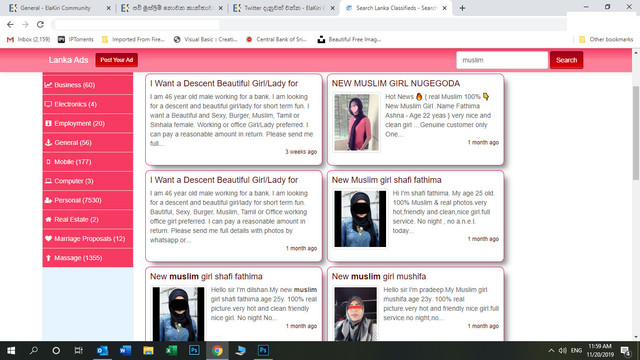Open File Explorer from the taskbar
Image resolution: width=640 pixels, height=360 pixels.
(148, 351)
